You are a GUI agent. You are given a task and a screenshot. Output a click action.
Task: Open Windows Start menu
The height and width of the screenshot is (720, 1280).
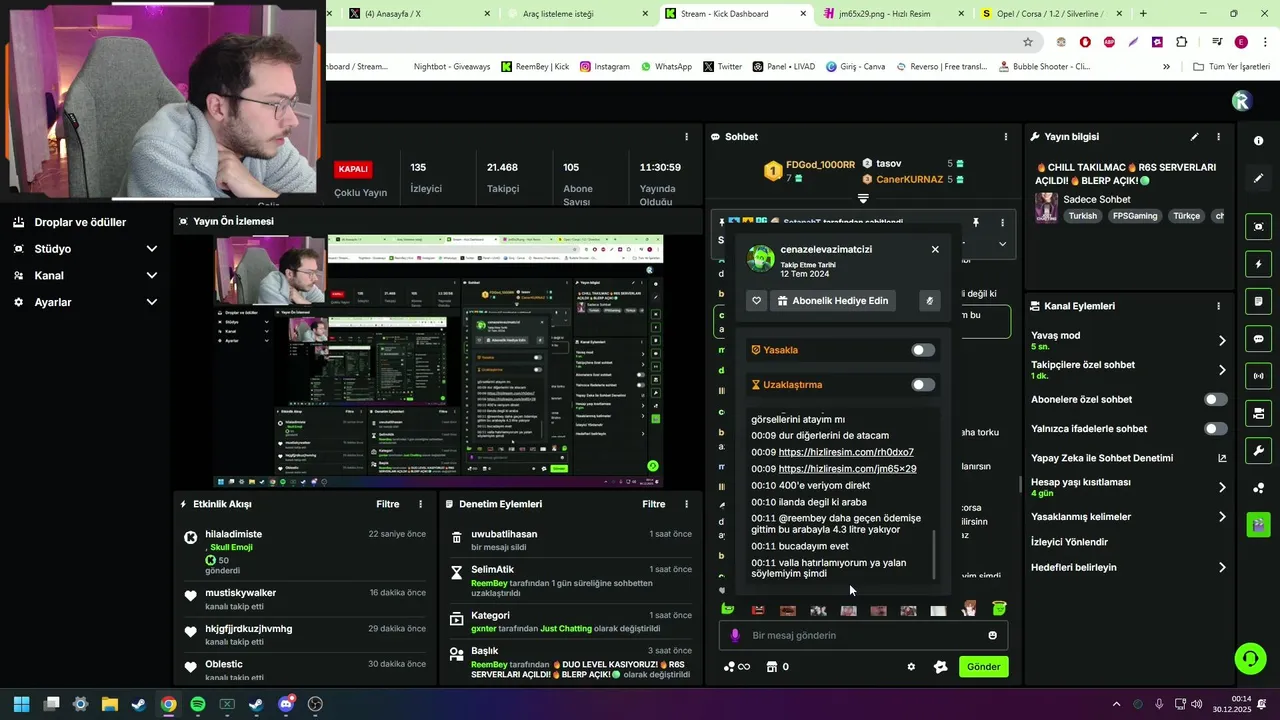click(22, 704)
